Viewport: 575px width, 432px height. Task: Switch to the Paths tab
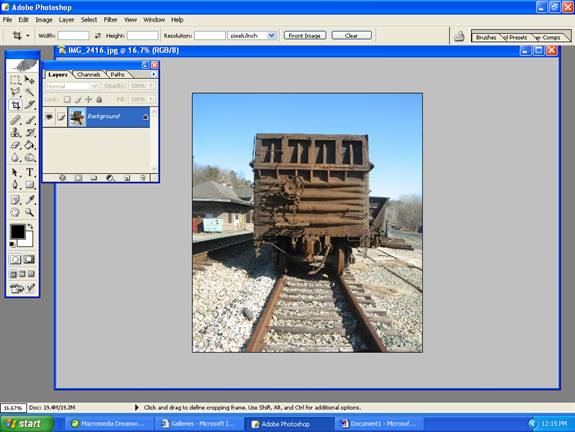(117, 74)
